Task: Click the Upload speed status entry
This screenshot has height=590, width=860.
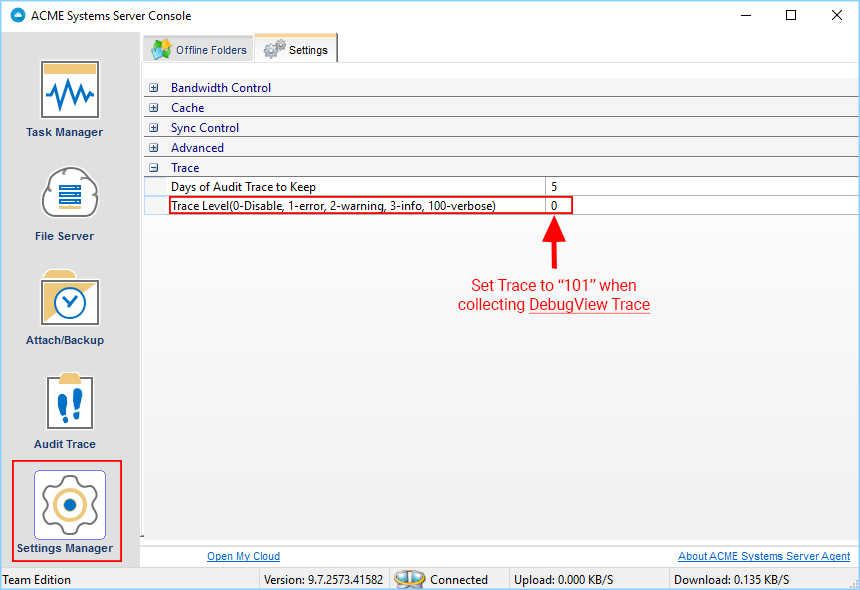Action: [x=564, y=580]
